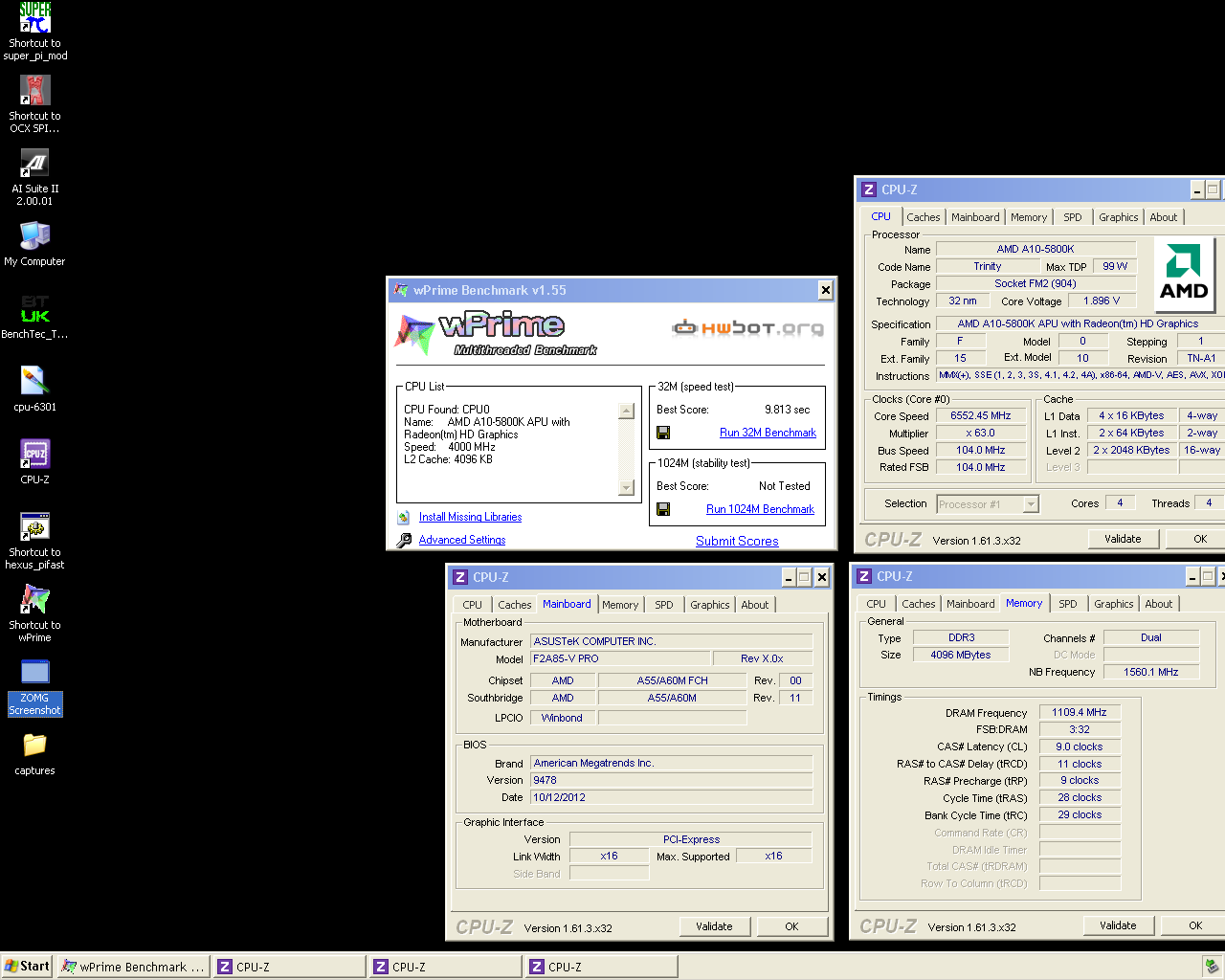
Task: Click the CPU List scroll up arrow
Action: click(627, 412)
